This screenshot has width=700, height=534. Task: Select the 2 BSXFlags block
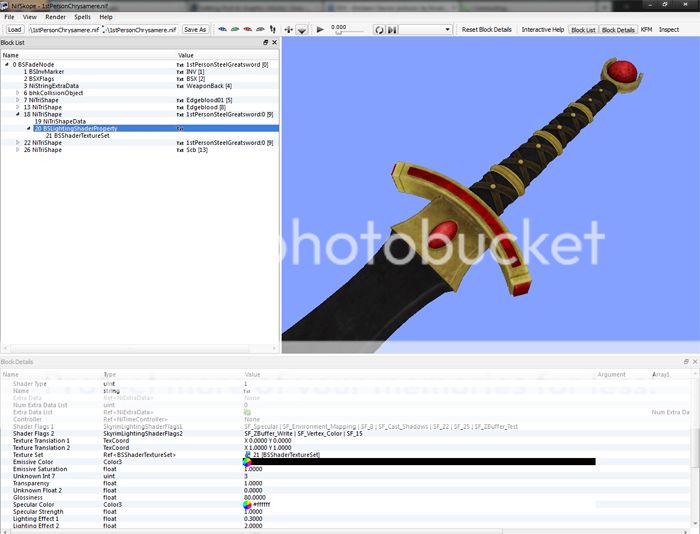[39, 79]
